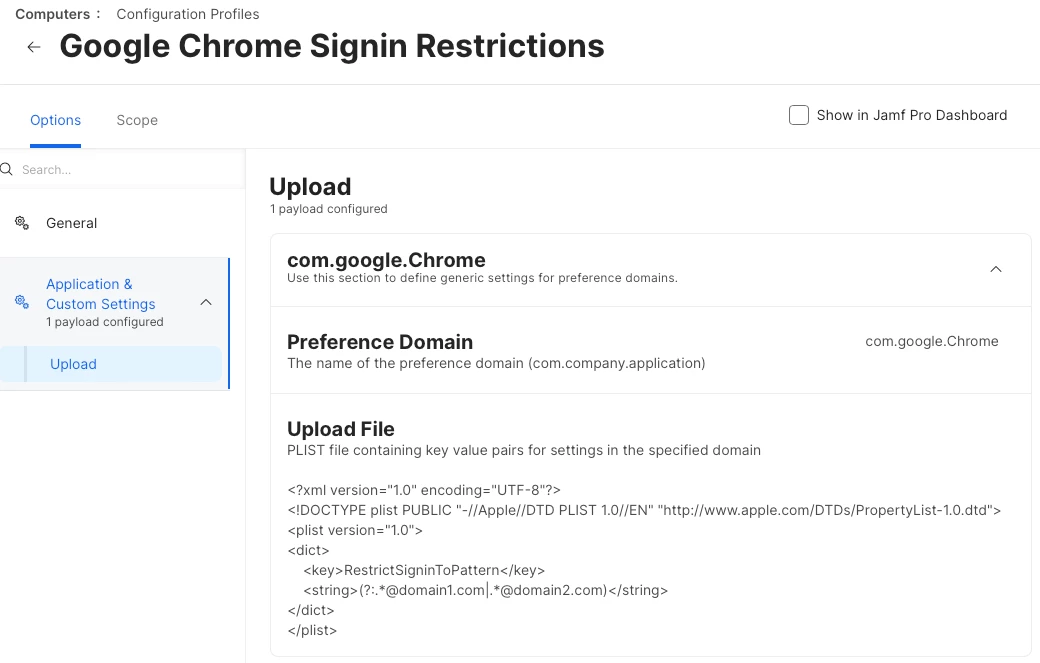This screenshot has width=1040, height=663.
Task: Enable Show in Jamf Pro Dashboard checkbox
Action: pyautogui.click(x=799, y=115)
